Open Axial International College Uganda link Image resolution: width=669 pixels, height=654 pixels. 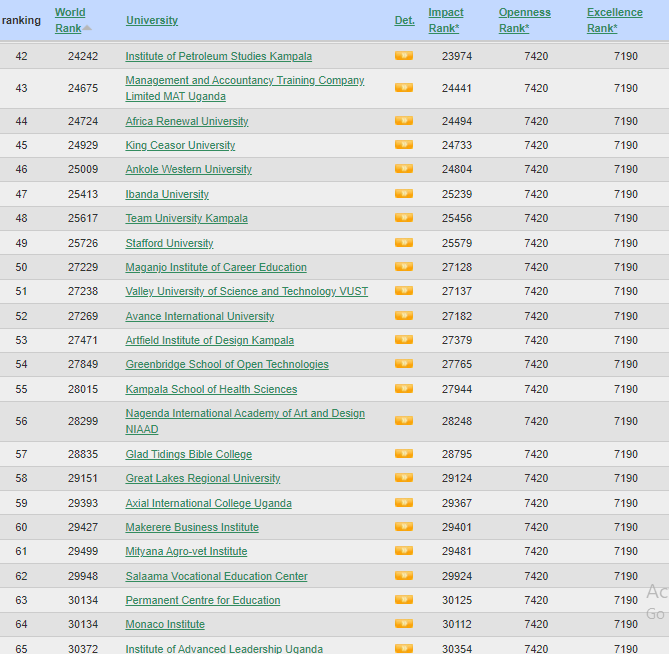click(x=209, y=503)
